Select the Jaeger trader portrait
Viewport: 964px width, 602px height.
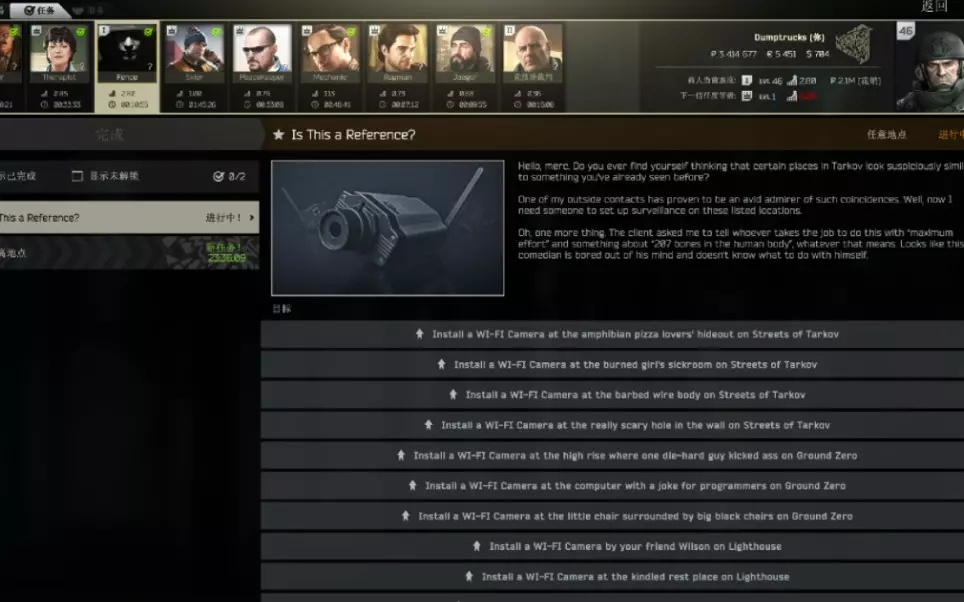tap(465, 54)
